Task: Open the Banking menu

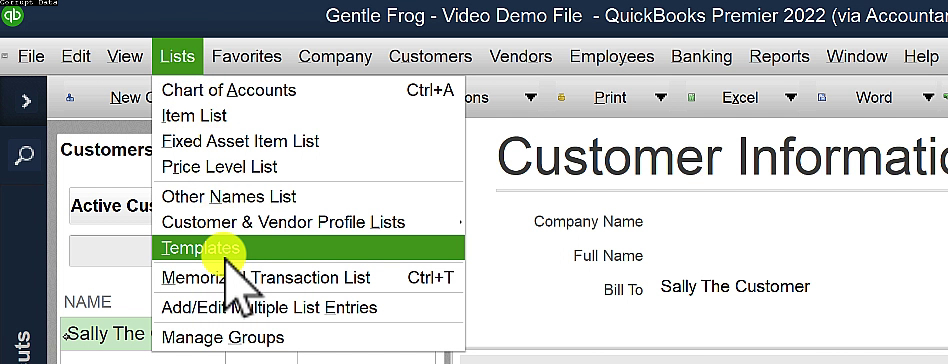Action: [701, 56]
